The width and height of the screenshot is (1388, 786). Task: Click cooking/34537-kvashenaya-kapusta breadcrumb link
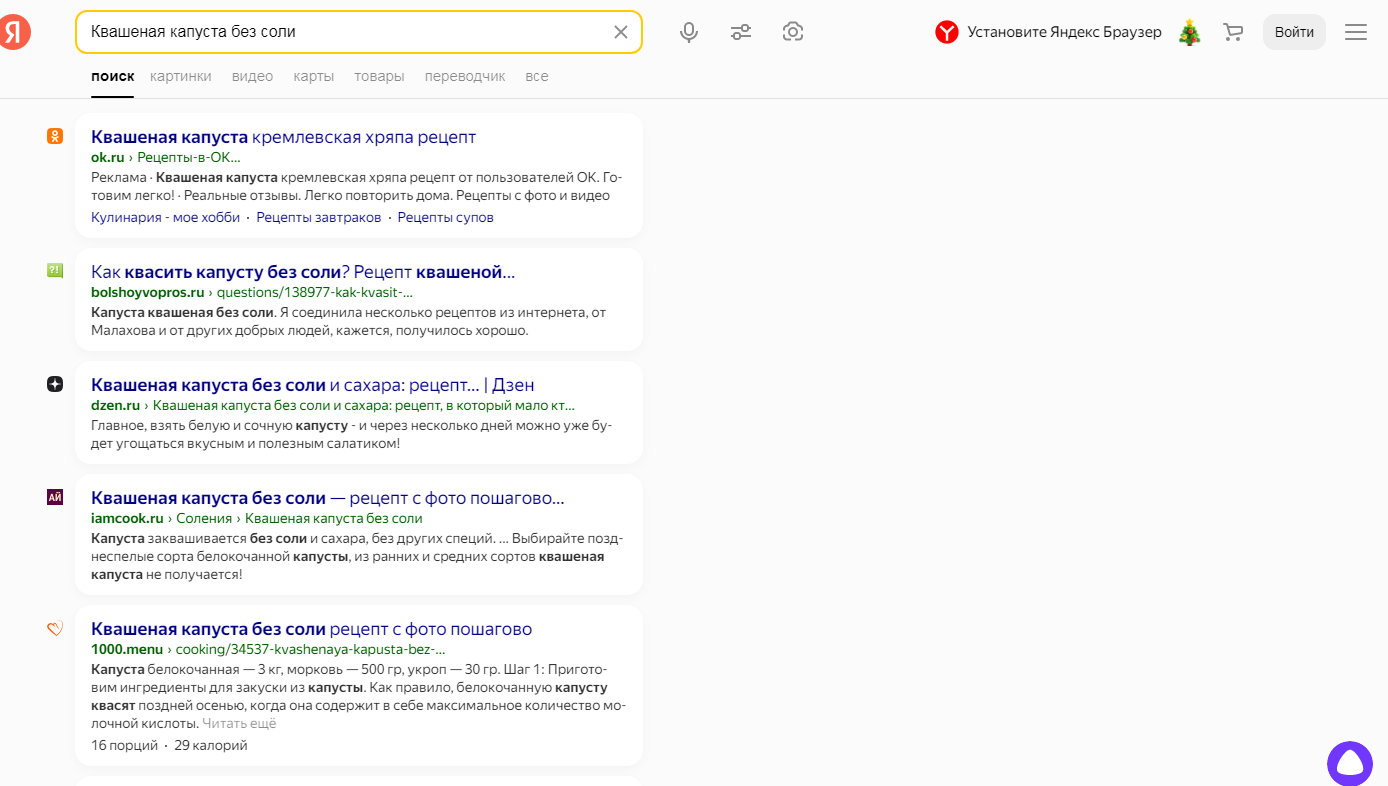click(311, 649)
